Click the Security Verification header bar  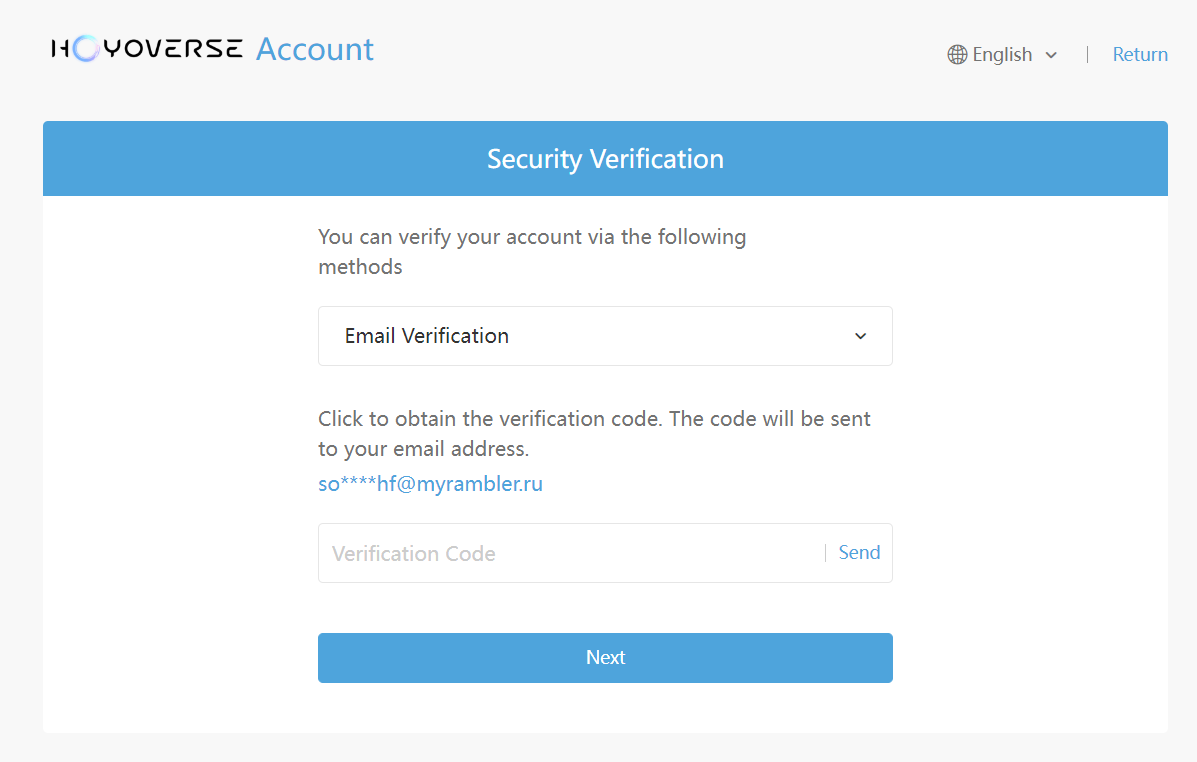tap(604, 159)
